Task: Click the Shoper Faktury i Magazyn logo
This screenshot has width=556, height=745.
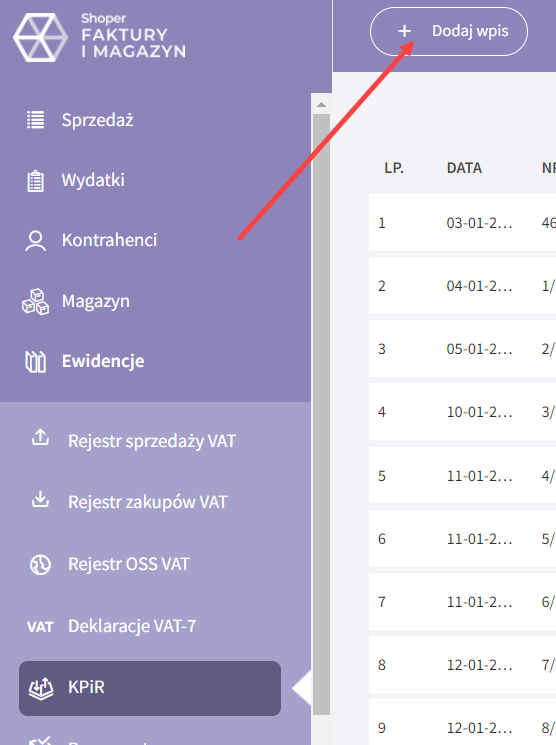Action: pos(100,37)
